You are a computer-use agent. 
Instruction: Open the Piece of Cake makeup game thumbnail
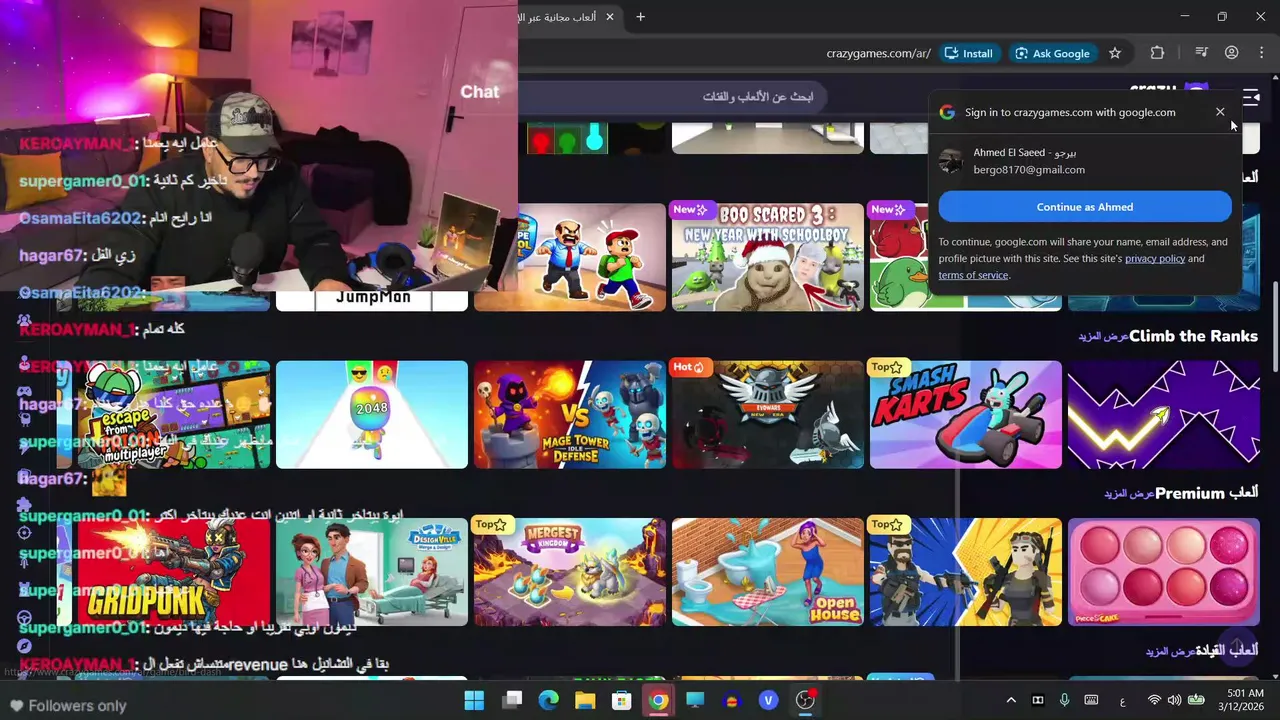1164,572
